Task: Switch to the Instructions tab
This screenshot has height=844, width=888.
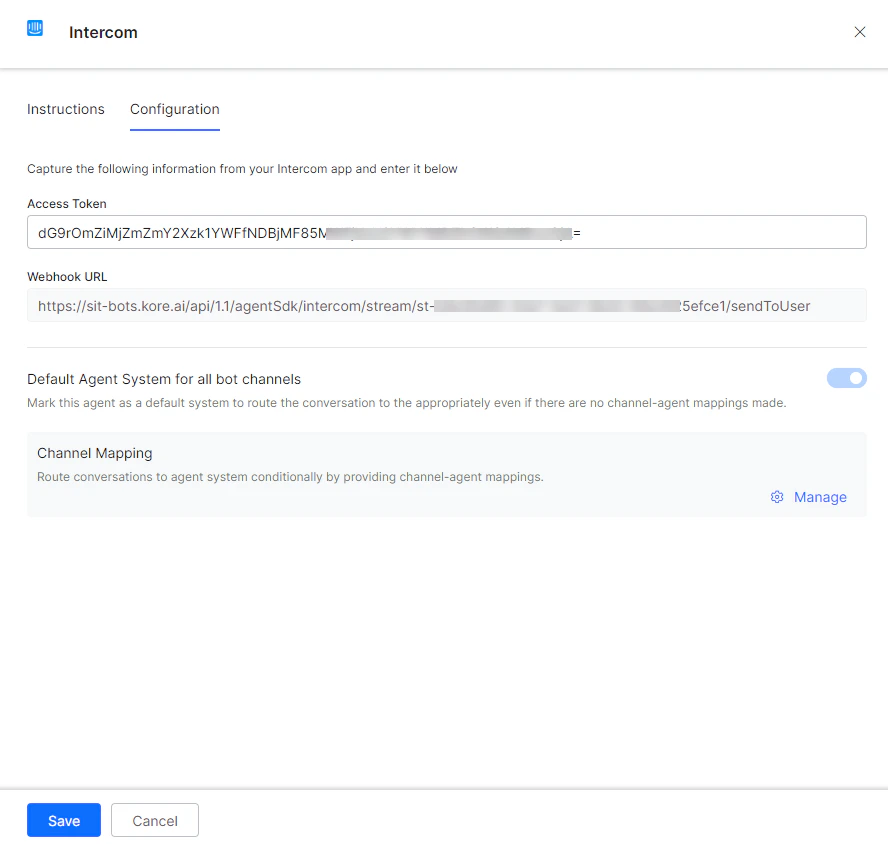Action: click(66, 109)
